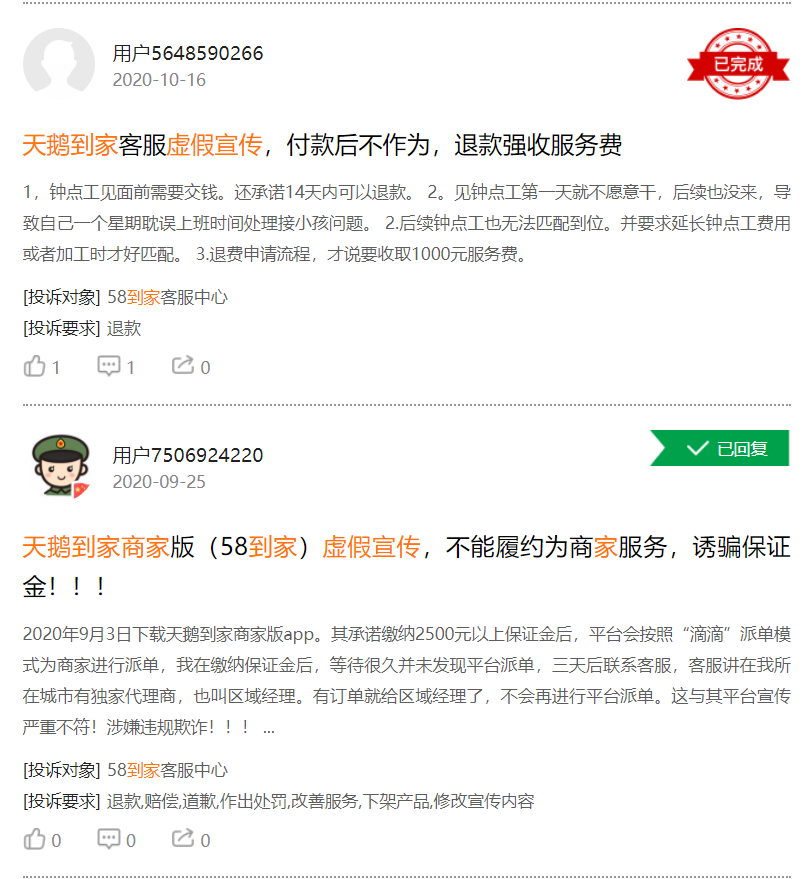Open complaint titled 天鹅到家客服虚假宣传

(322, 145)
